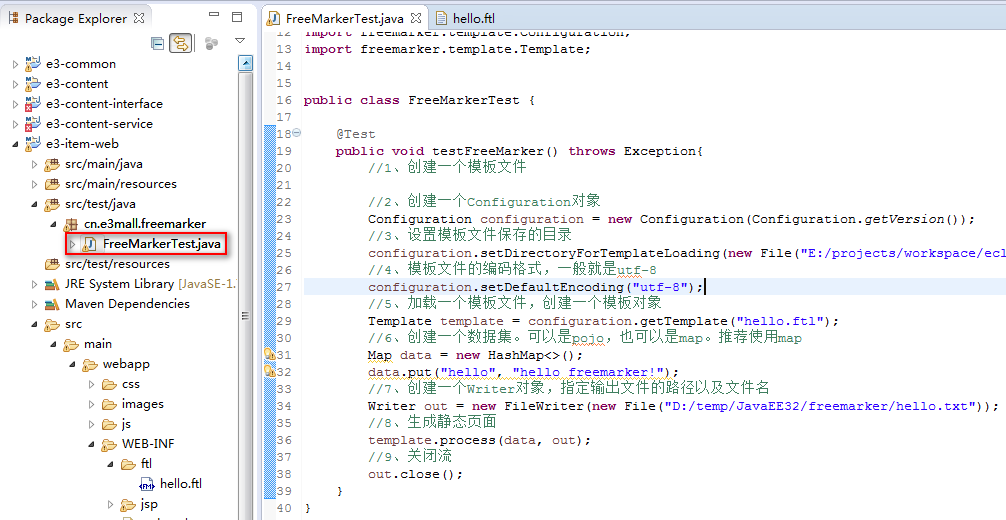Select e3-content-interface project

[x=104, y=104]
